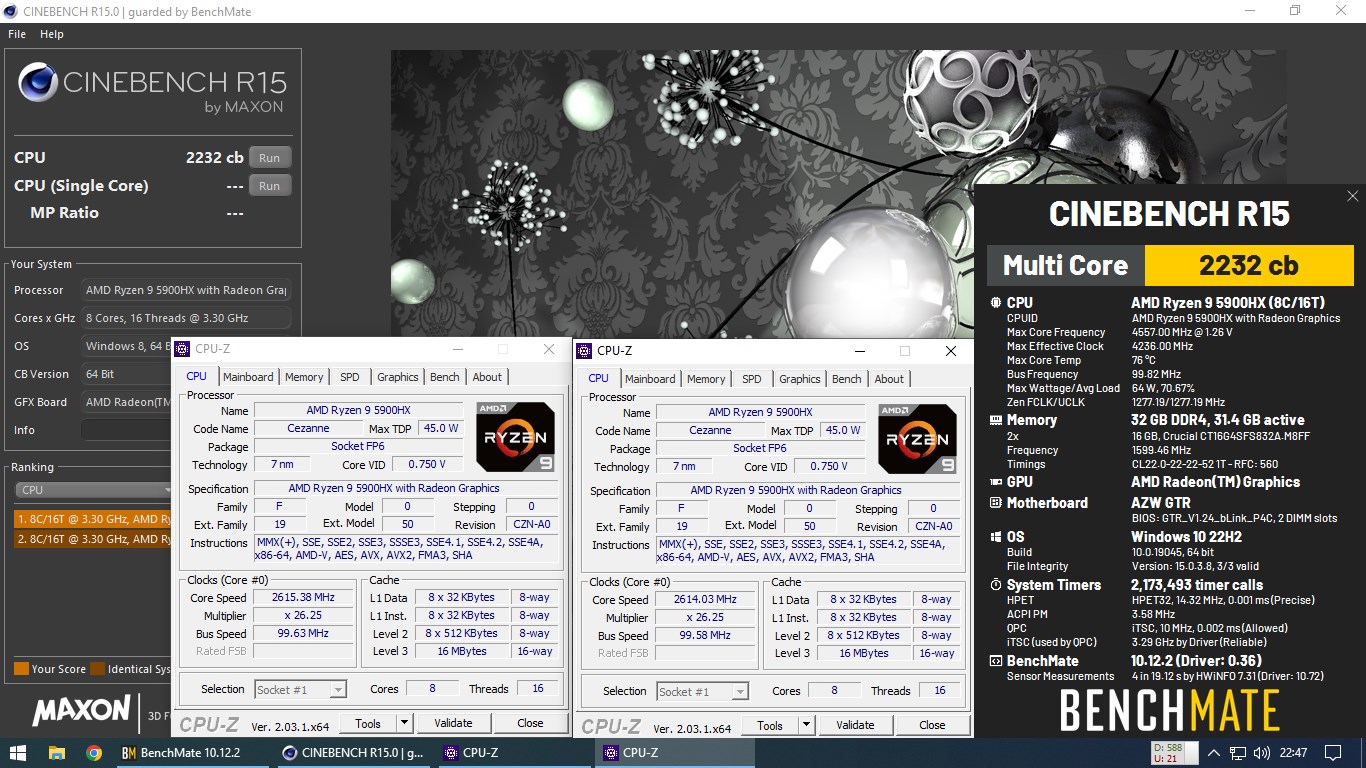1366x768 pixels.
Task: Click the Motherboard section icon in BenchMate panel
Action: [x=995, y=504]
